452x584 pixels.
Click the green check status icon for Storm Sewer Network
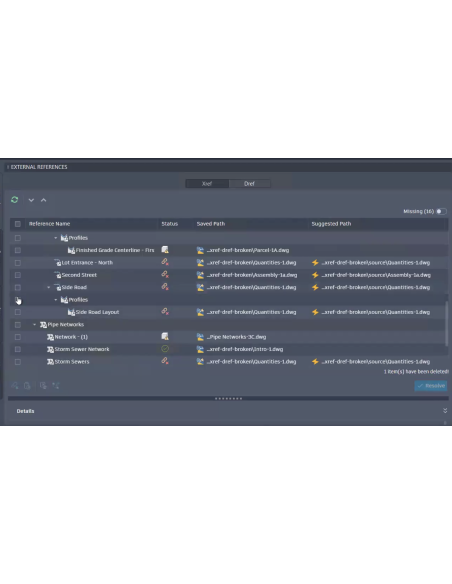pos(165,349)
